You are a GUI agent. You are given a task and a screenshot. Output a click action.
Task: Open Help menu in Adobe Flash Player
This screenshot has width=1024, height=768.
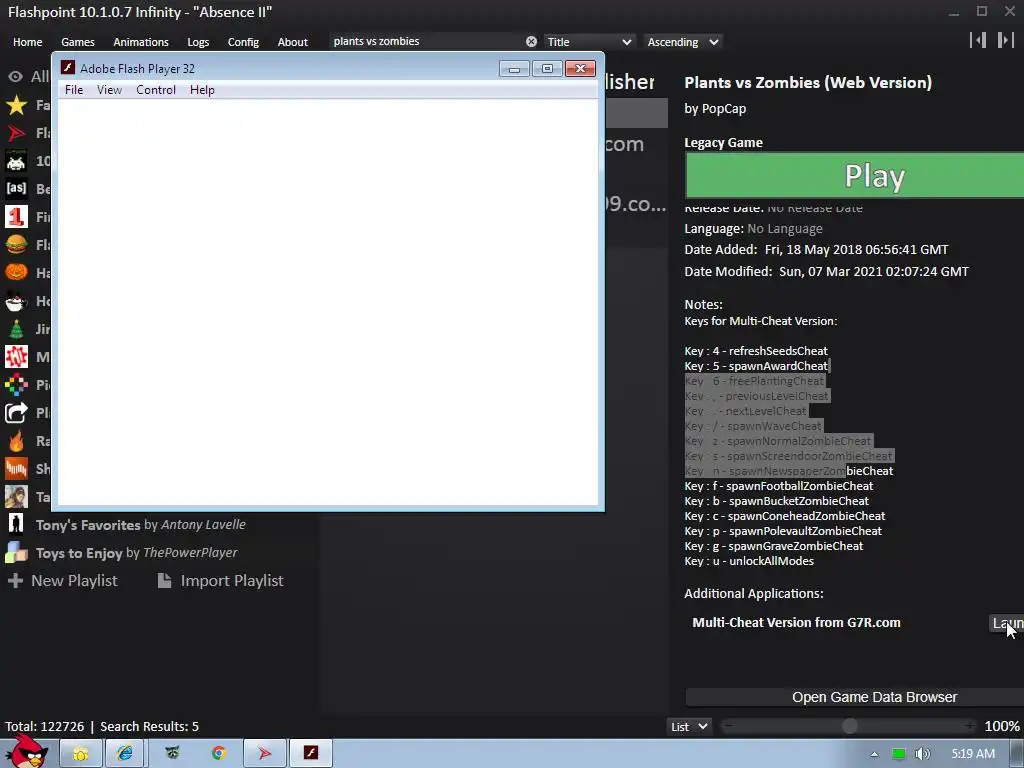point(202,90)
